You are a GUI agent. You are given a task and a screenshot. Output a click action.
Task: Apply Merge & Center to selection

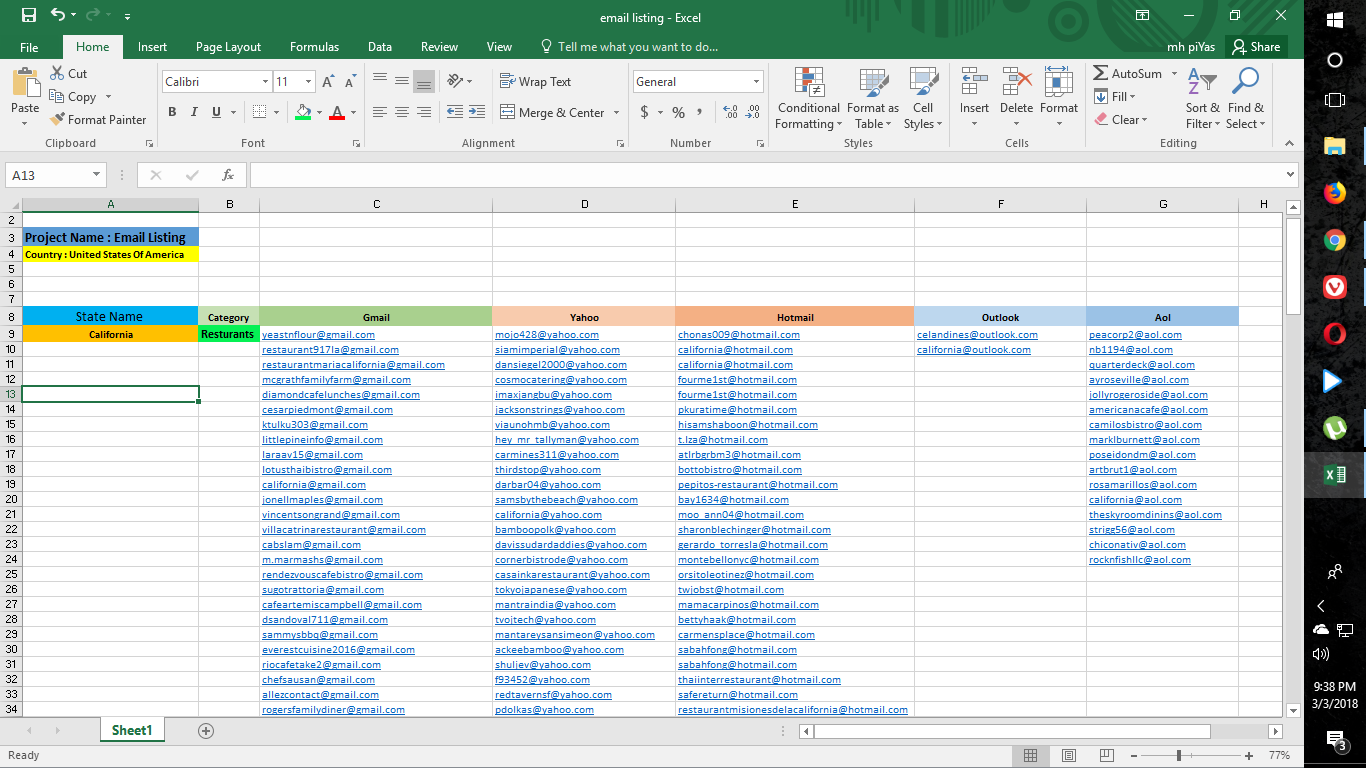[553, 112]
